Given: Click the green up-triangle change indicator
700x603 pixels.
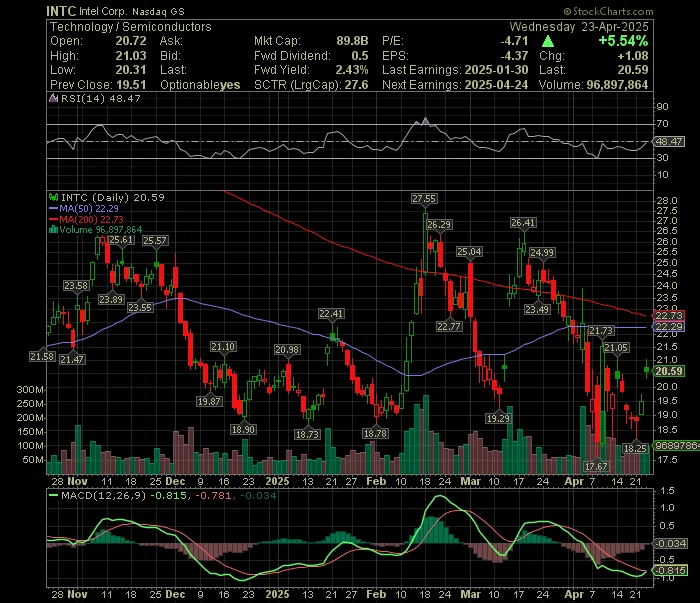Looking at the screenshot, I should 548,42.
